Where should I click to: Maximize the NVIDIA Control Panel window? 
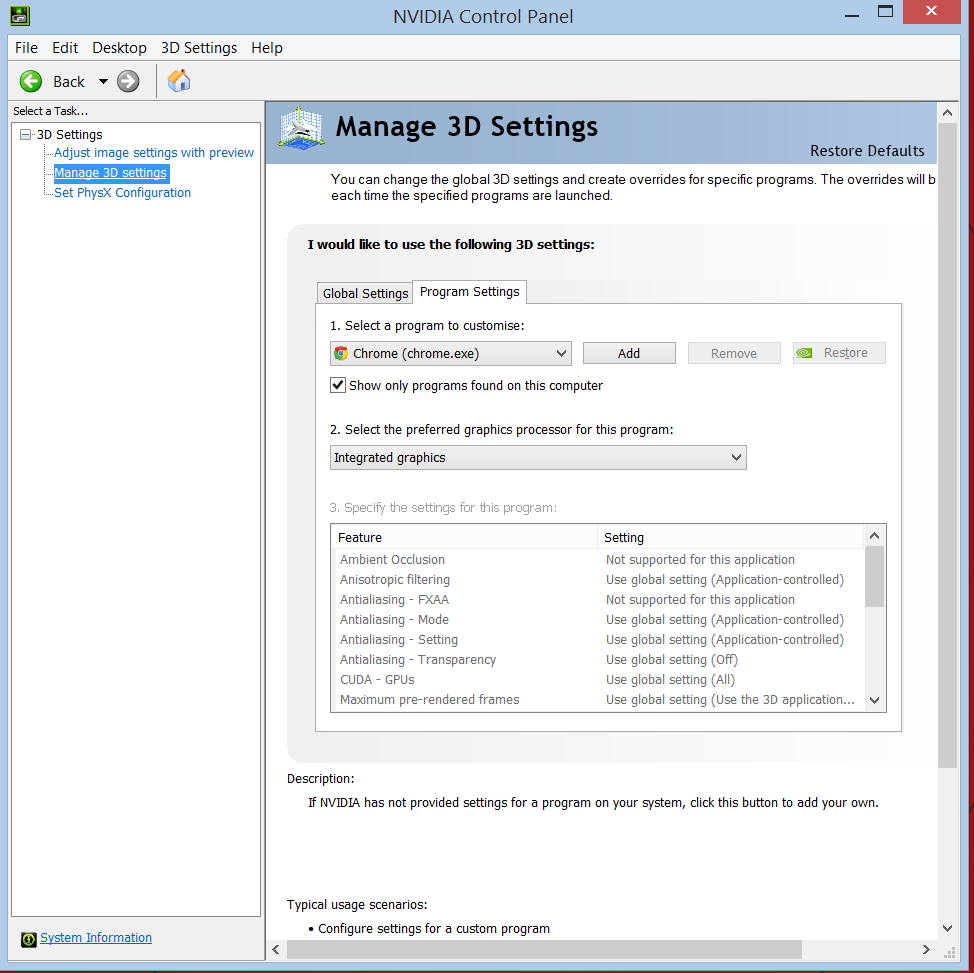pyautogui.click(x=885, y=12)
